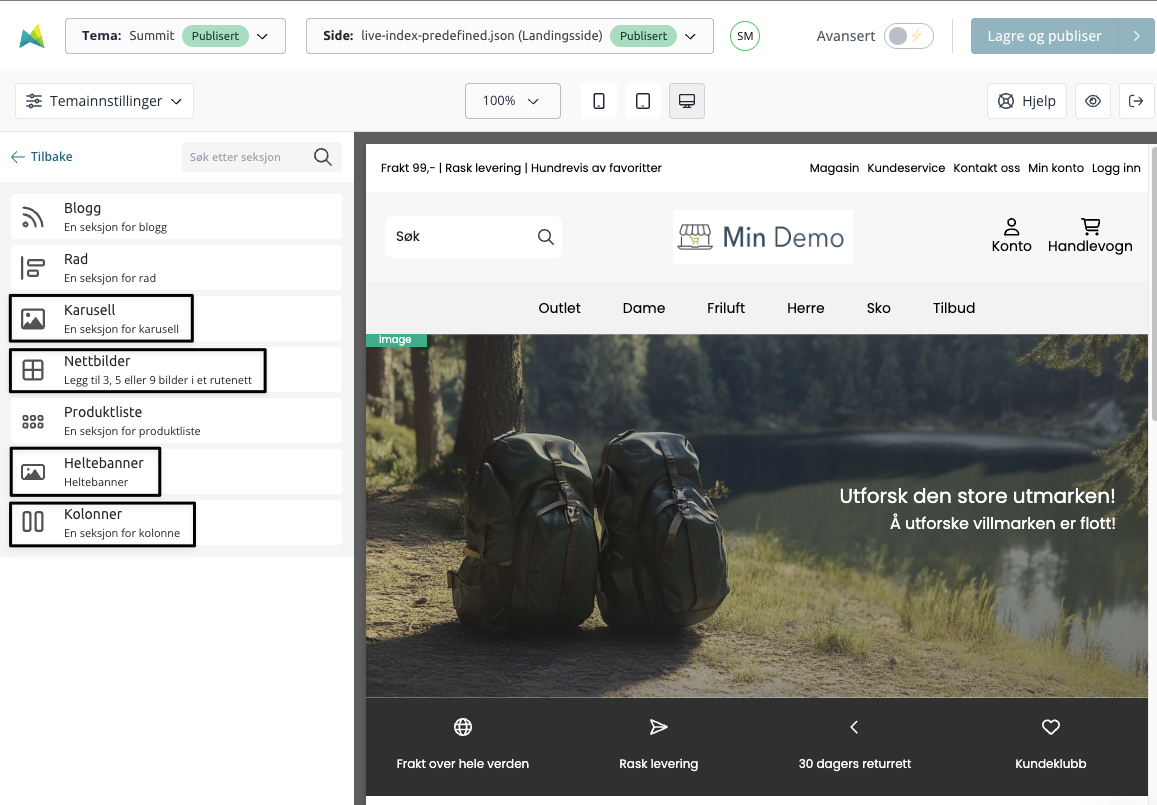Screen dimensions: 1157x805
Task: Choose the Nettbilder section
Action: (176, 369)
